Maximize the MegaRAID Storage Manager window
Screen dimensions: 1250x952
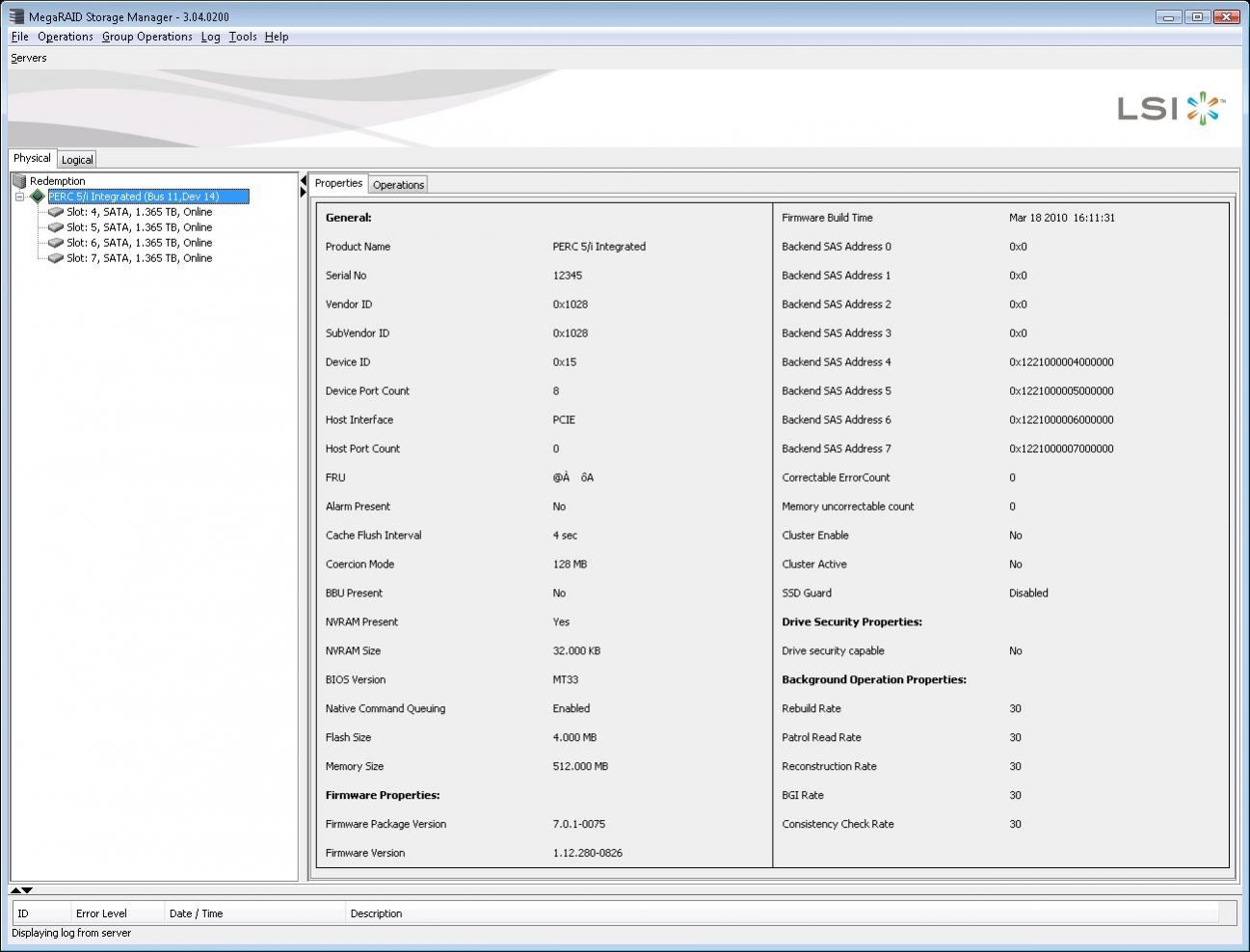pos(1197,16)
